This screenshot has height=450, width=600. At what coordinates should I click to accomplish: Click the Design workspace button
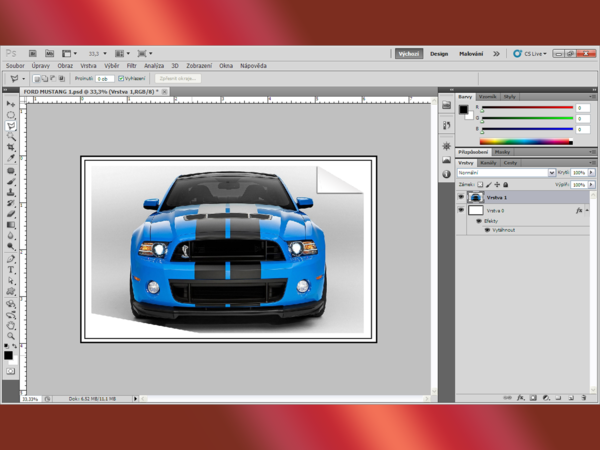[x=439, y=54]
